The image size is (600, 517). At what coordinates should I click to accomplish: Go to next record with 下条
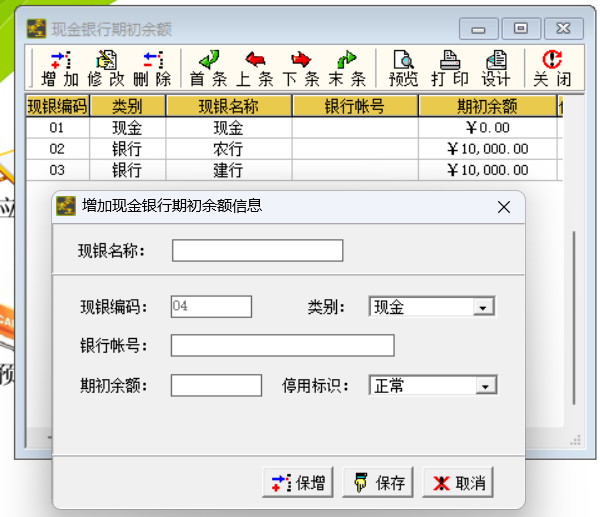(301, 68)
